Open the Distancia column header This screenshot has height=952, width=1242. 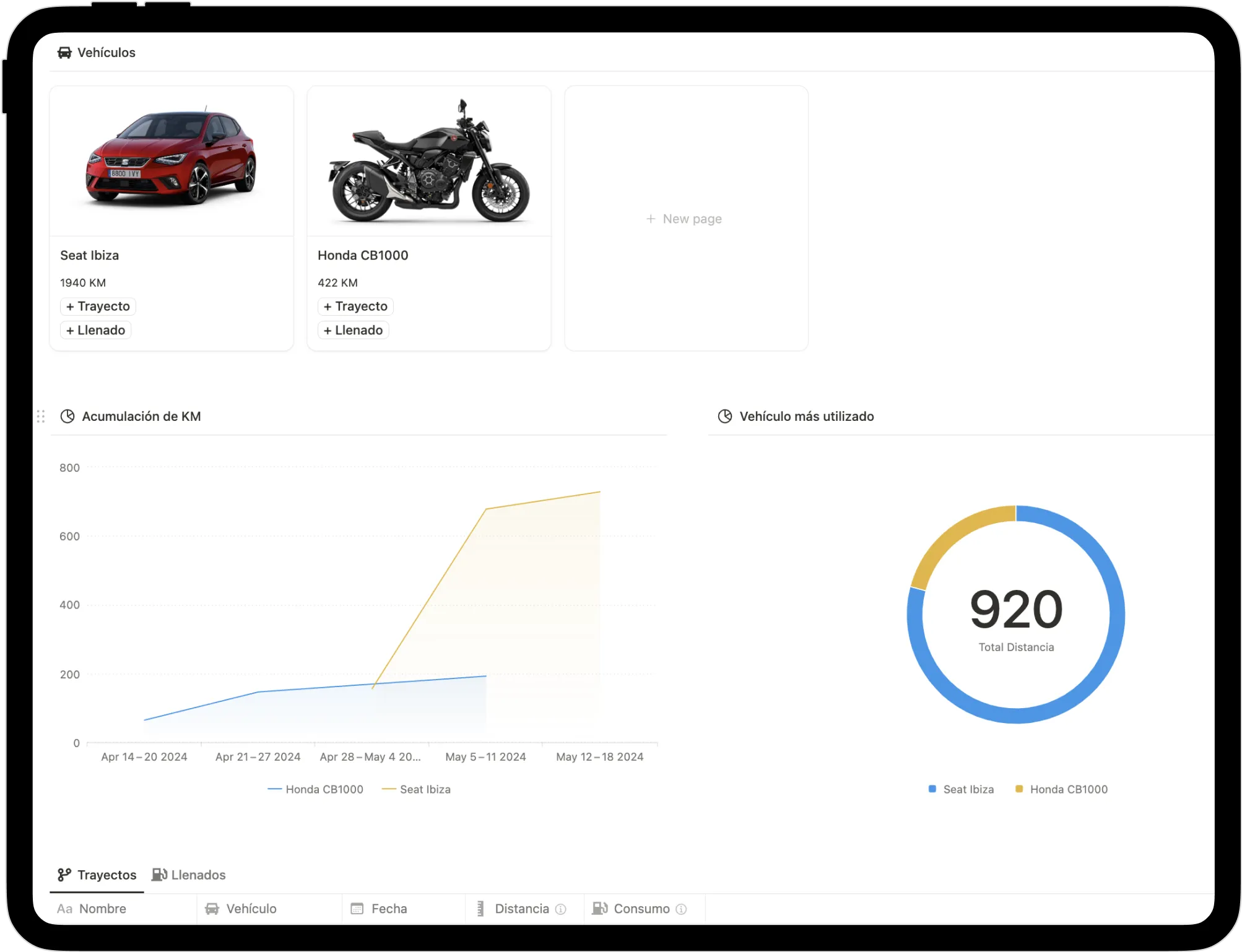(x=524, y=909)
